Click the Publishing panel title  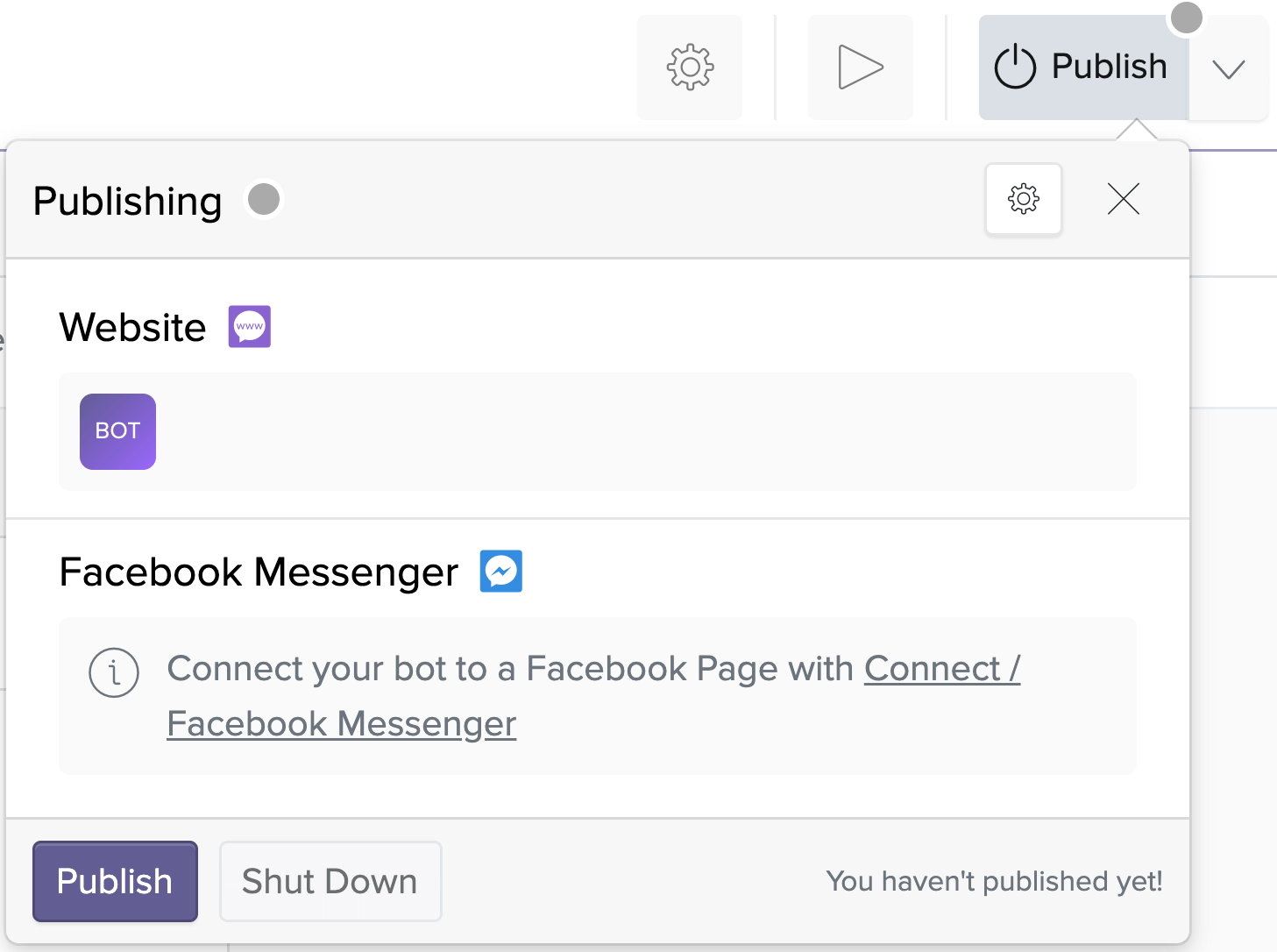[x=127, y=202]
